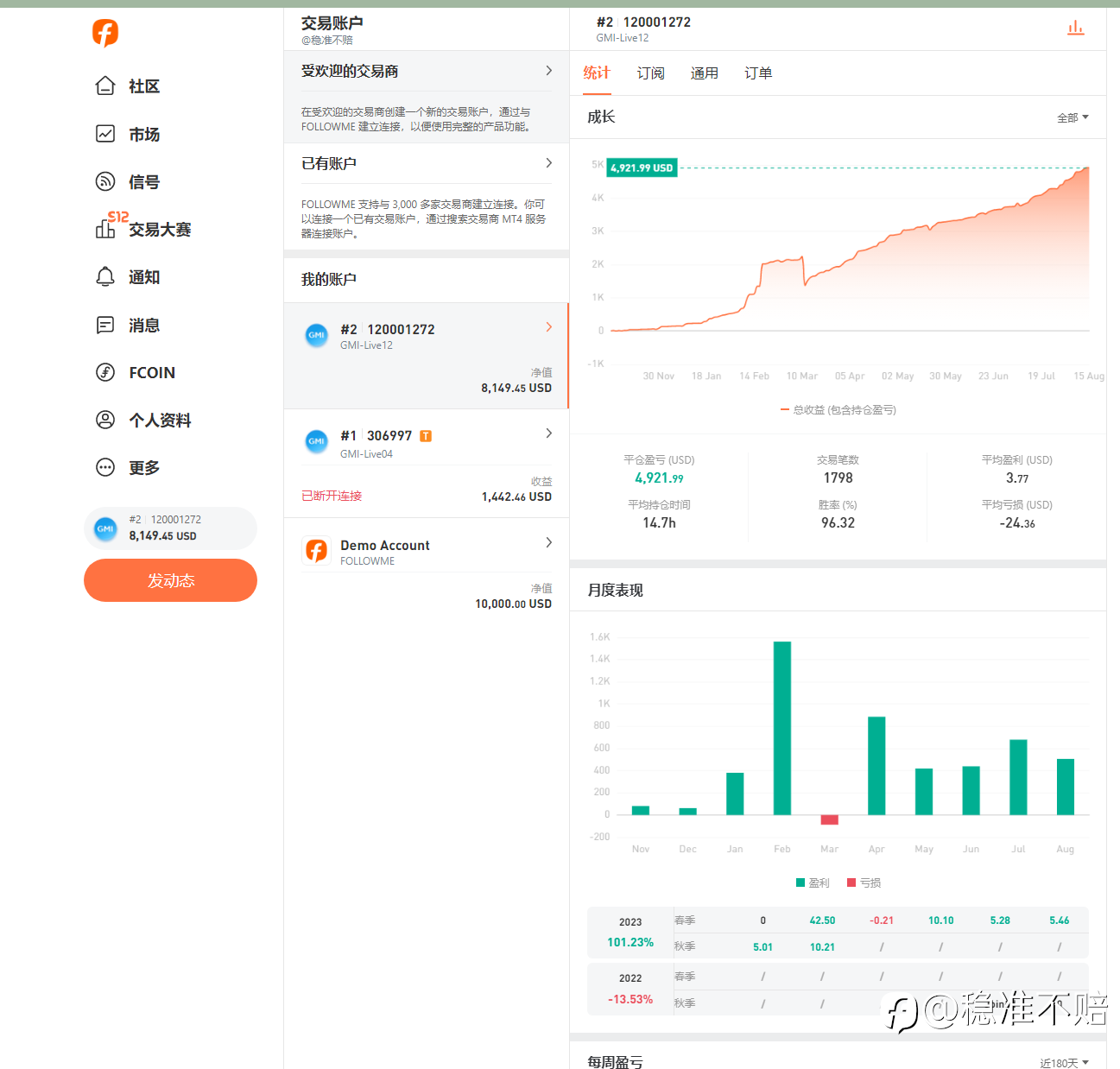This screenshot has height=1069, width=1120.
Task: Open chevron for account #1 306997
Action: click(x=549, y=433)
